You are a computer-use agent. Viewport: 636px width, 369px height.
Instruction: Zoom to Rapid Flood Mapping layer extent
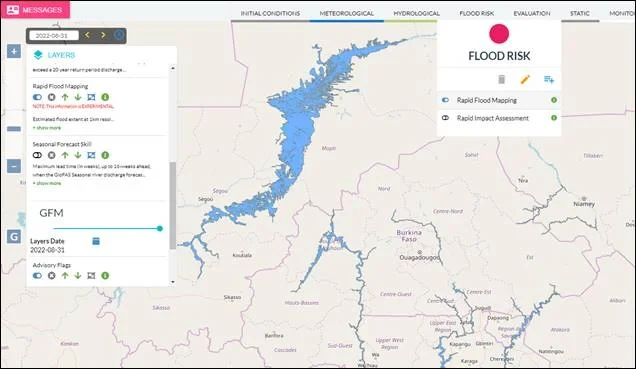(x=91, y=97)
